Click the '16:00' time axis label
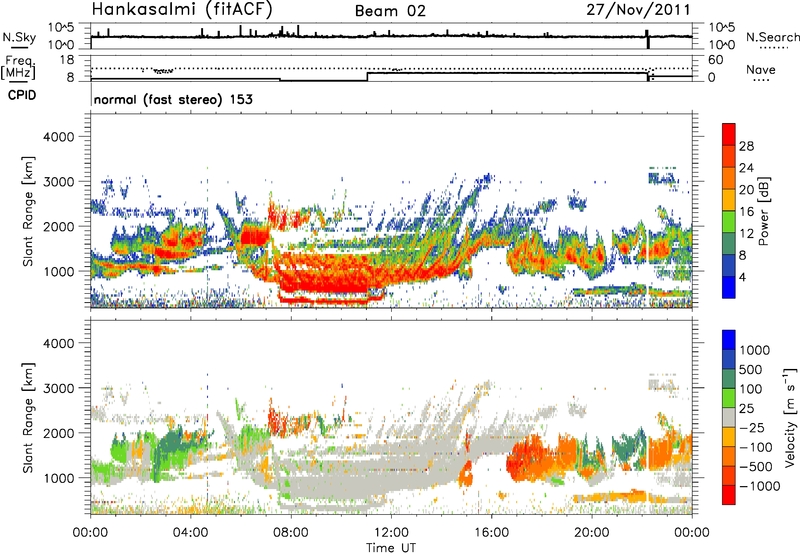The width and height of the screenshot is (800, 554). point(491,533)
